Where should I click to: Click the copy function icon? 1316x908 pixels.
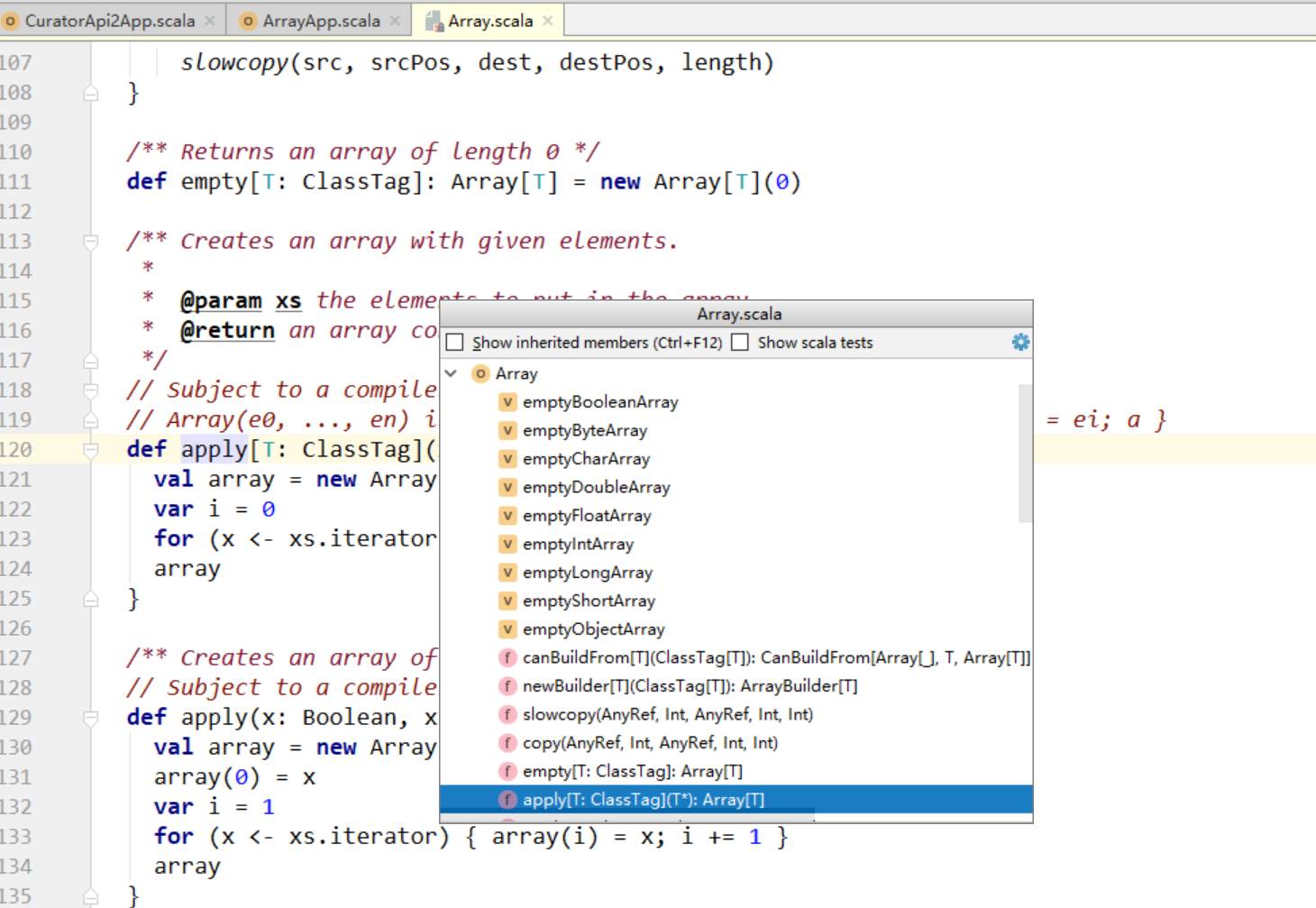507,743
